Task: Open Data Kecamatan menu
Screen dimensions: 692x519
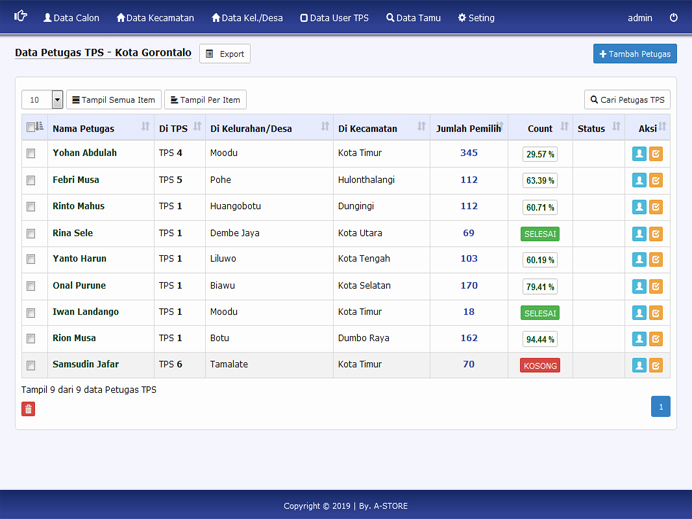Action: point(155,18)
